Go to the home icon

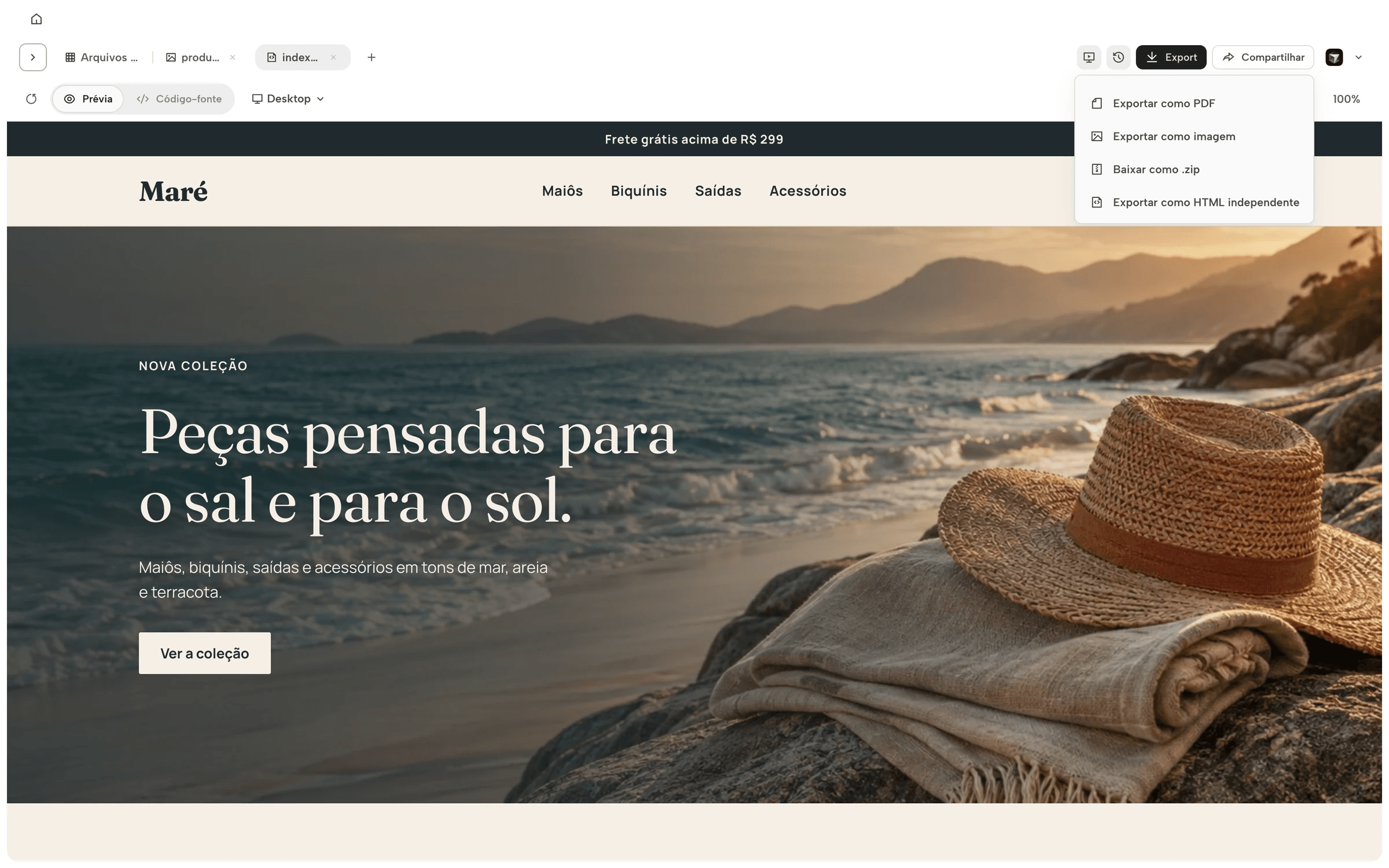tap(36, 19)
